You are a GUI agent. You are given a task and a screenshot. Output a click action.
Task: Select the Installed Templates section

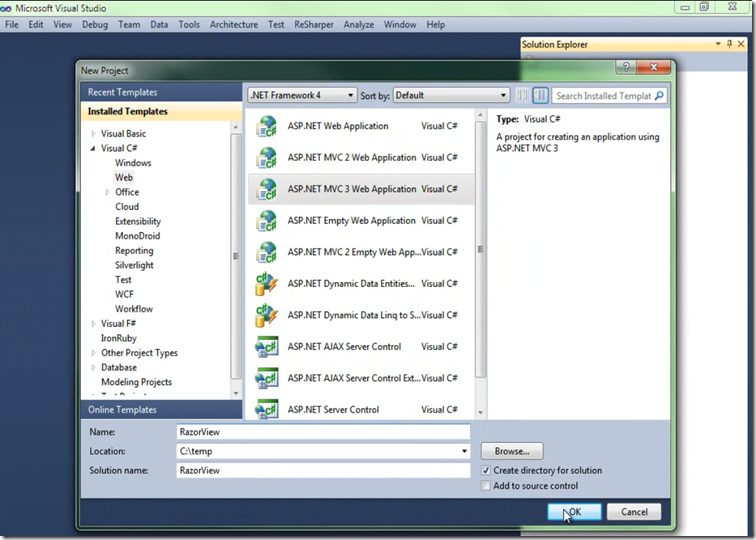(x=161, y=111)
